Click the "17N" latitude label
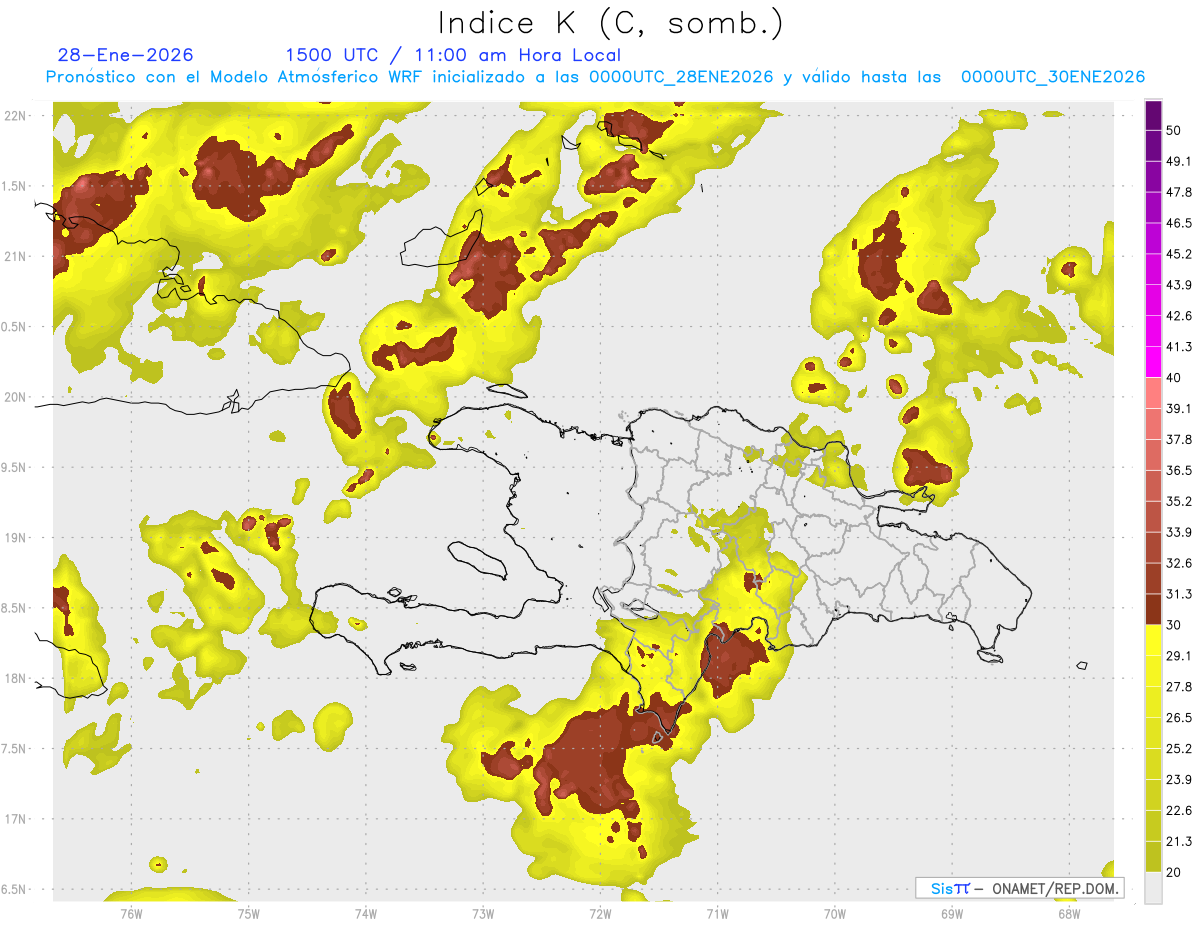This screenshot has width=1200, height=927. pos(16,819)
